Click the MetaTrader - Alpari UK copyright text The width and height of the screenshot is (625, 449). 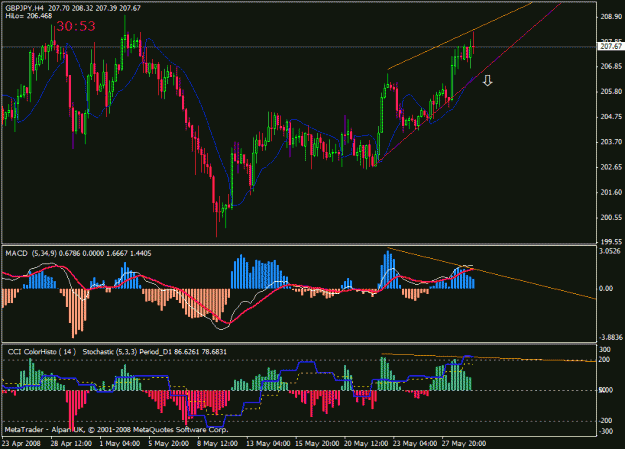coord(116,429)
